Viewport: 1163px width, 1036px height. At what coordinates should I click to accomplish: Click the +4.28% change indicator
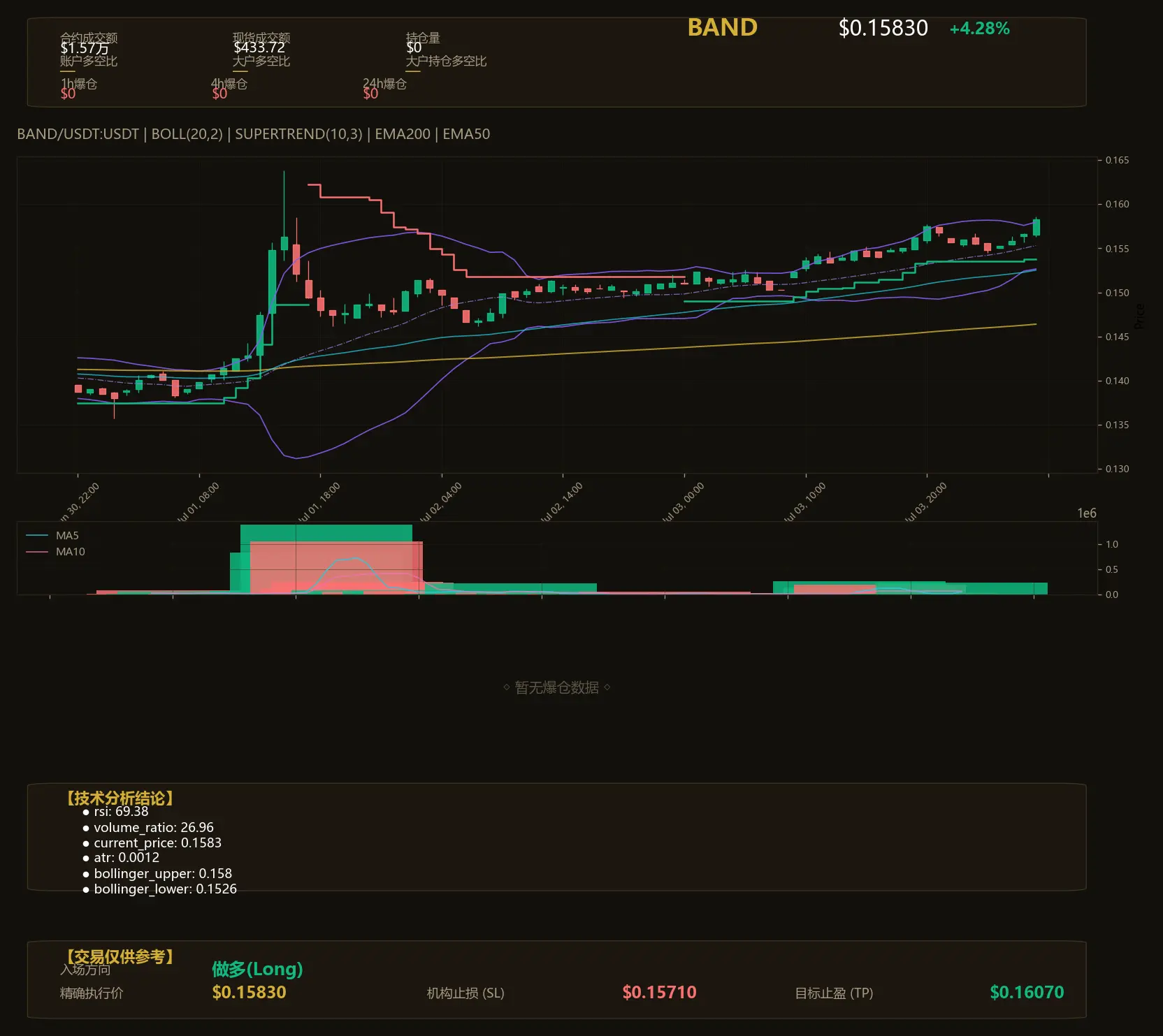pyautogui.click(x=979, y=29)
